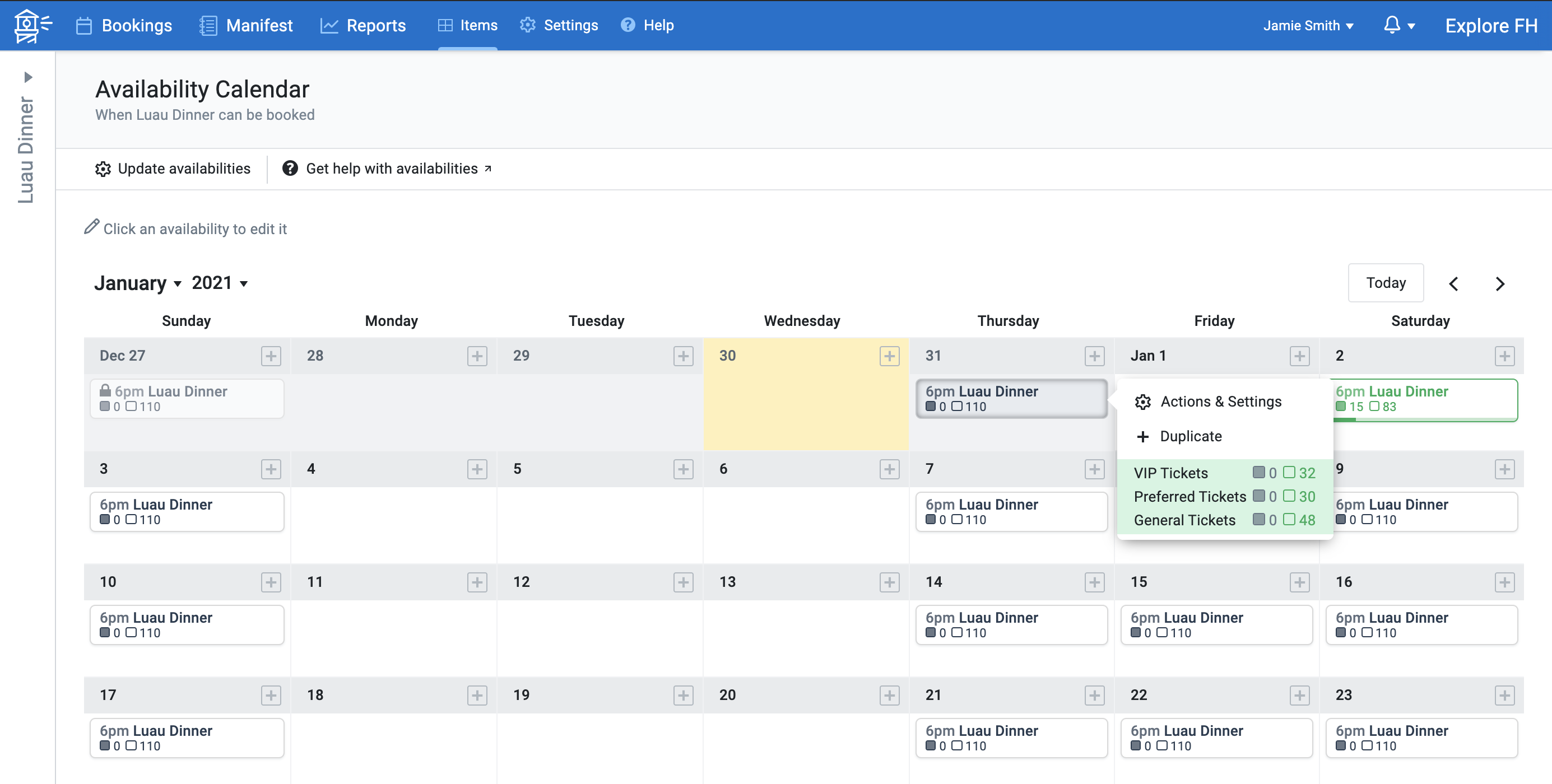The height and width of the screenshot is (784, 1552).
Task: Click the gear icon beside Update availabilities
Action: (x=103, y=169)
